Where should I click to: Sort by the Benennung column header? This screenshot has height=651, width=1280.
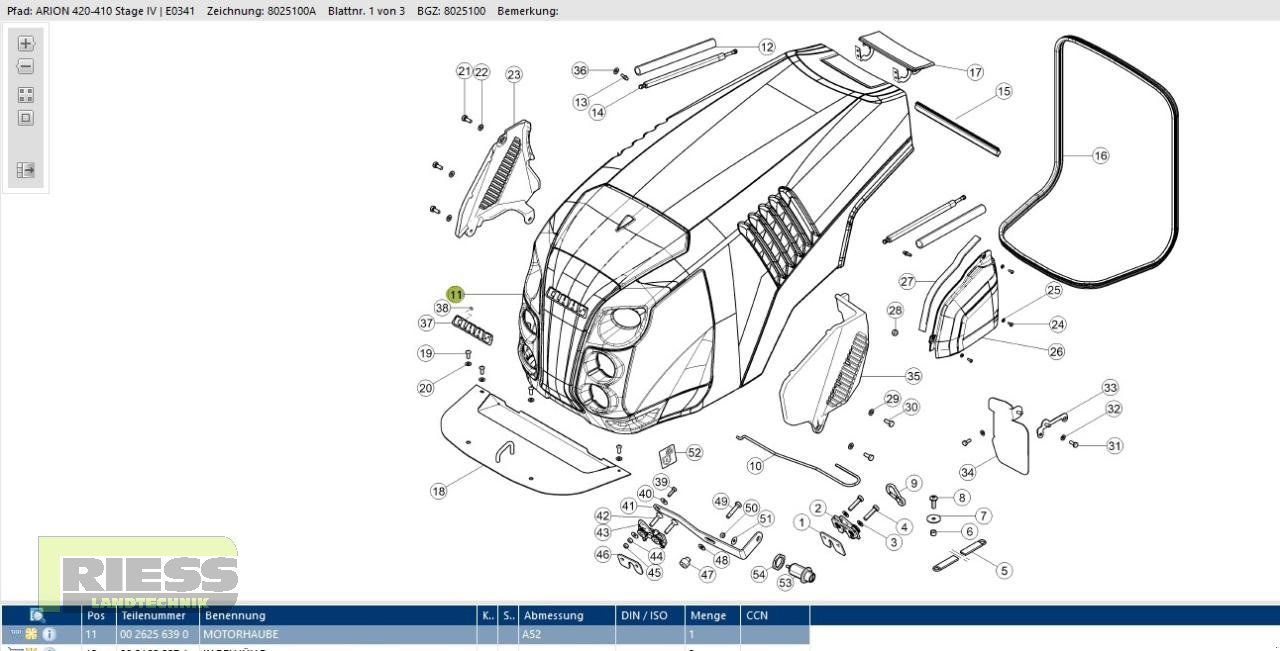click(236, 615)
